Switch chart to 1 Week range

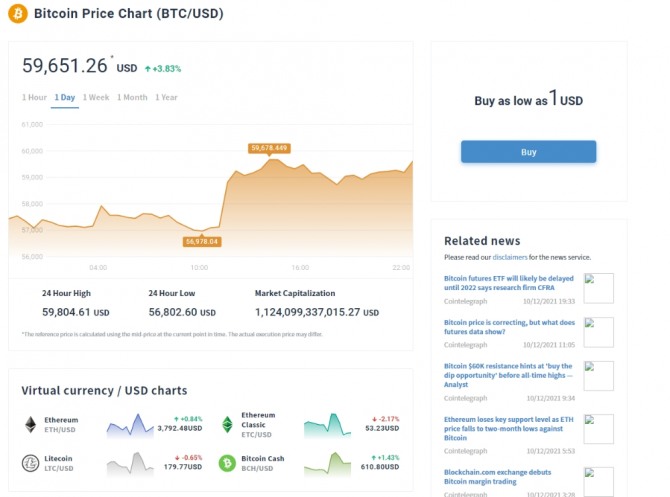(96, 97)
